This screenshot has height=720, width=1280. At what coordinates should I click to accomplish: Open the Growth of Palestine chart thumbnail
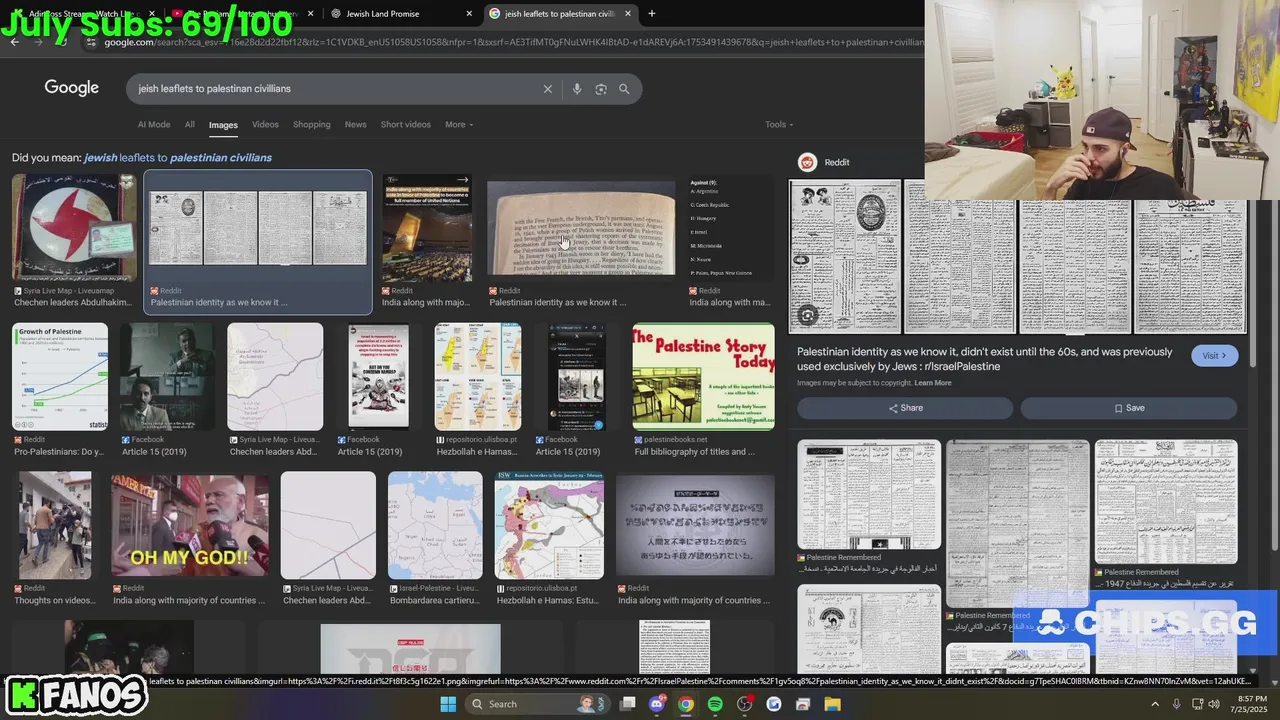point(60,377)
